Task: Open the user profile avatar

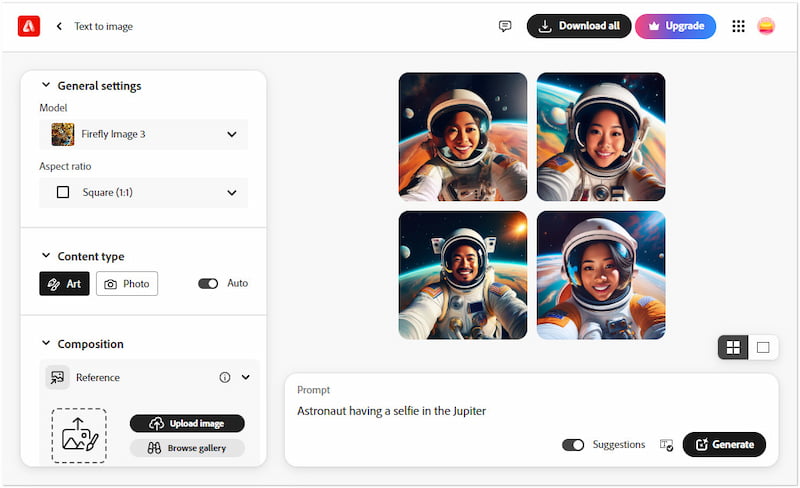Action: [x=766, y=26]
